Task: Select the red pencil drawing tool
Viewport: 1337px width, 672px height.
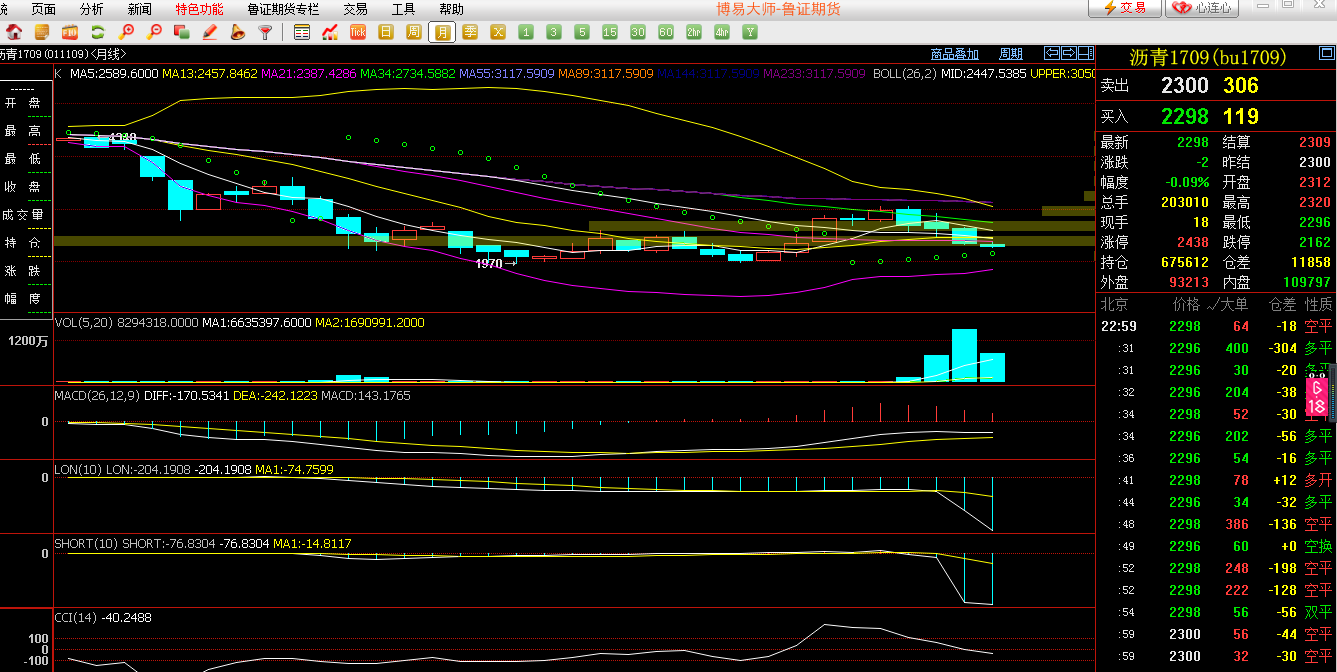Action: point(210,32)
